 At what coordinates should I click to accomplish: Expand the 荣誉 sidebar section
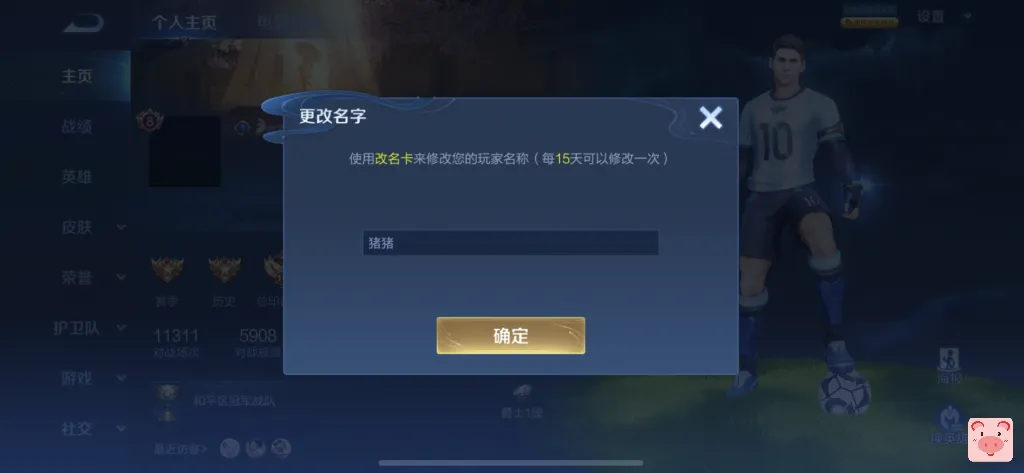pos(91,278)
